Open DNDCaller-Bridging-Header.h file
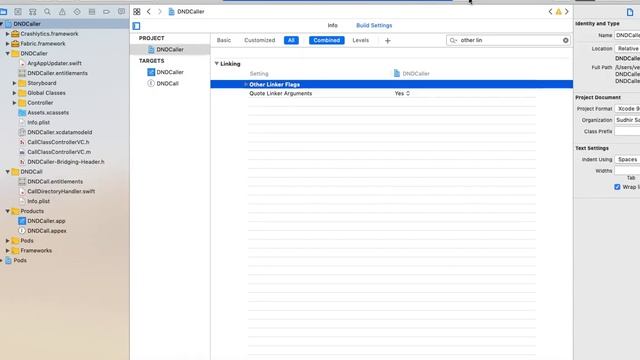Screen dimensions: 640x360 tap(65, 162)
